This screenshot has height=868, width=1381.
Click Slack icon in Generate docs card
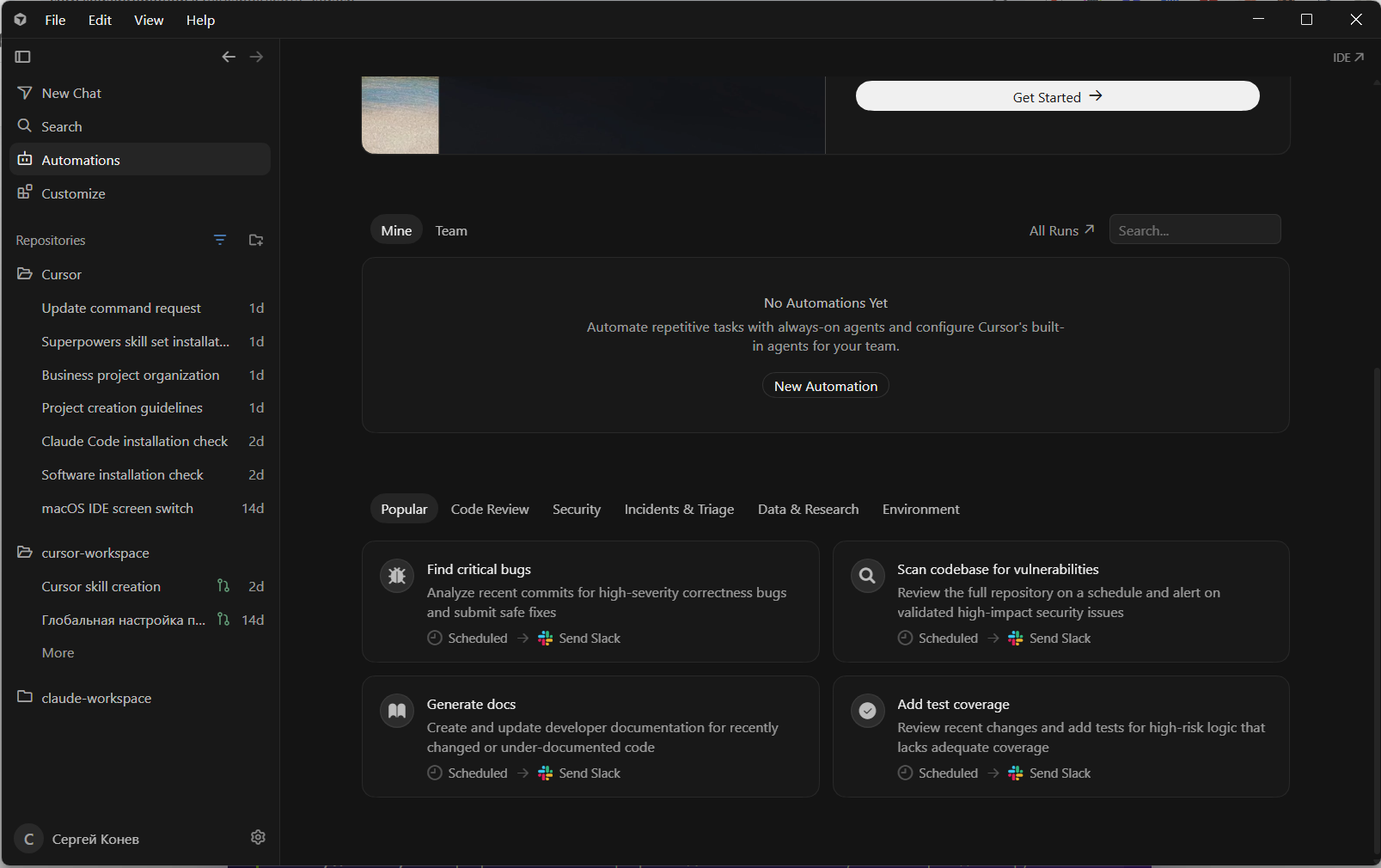tap(545, 773)
